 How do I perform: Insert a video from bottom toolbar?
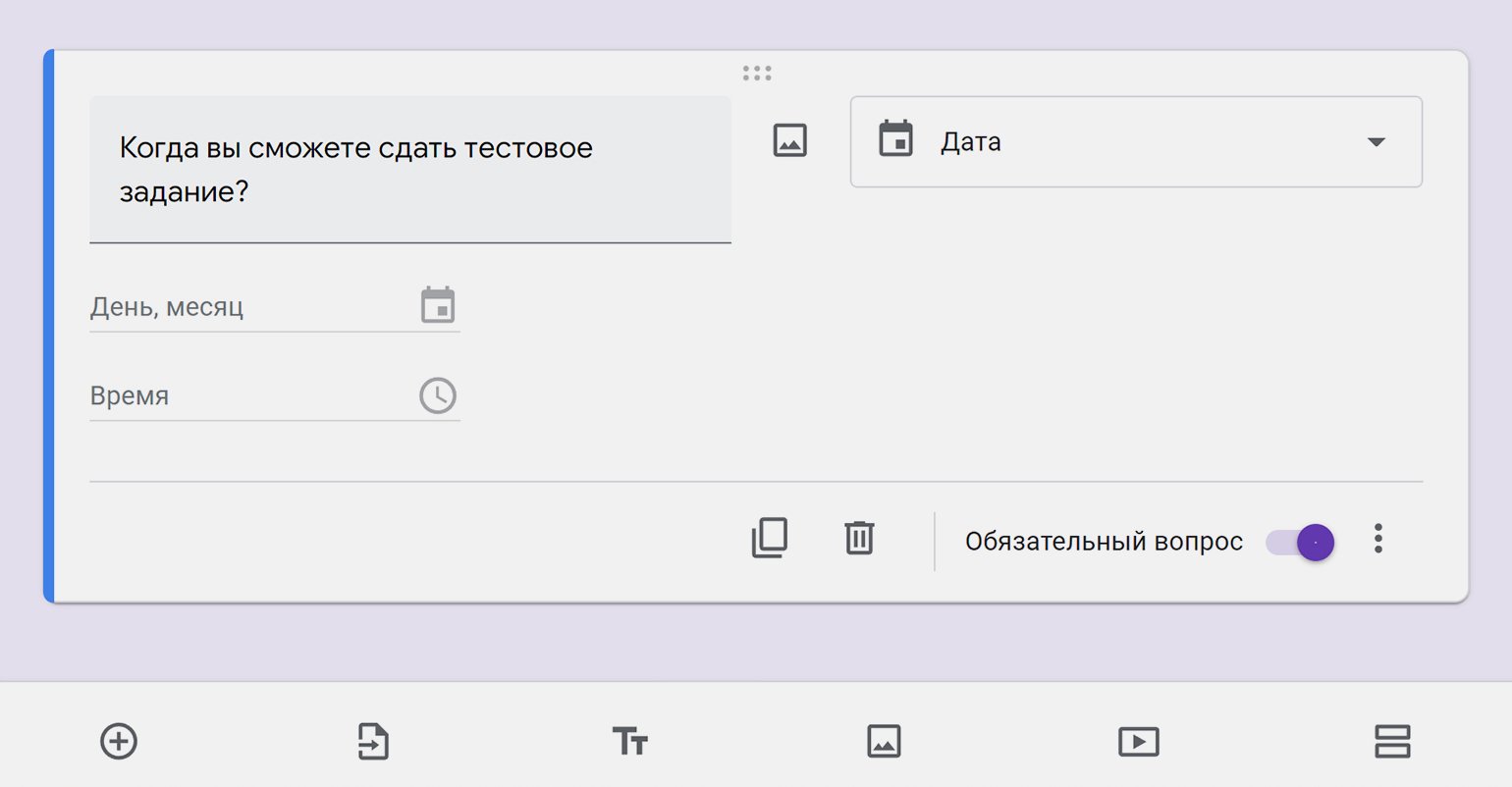(x=1139, y=741)
